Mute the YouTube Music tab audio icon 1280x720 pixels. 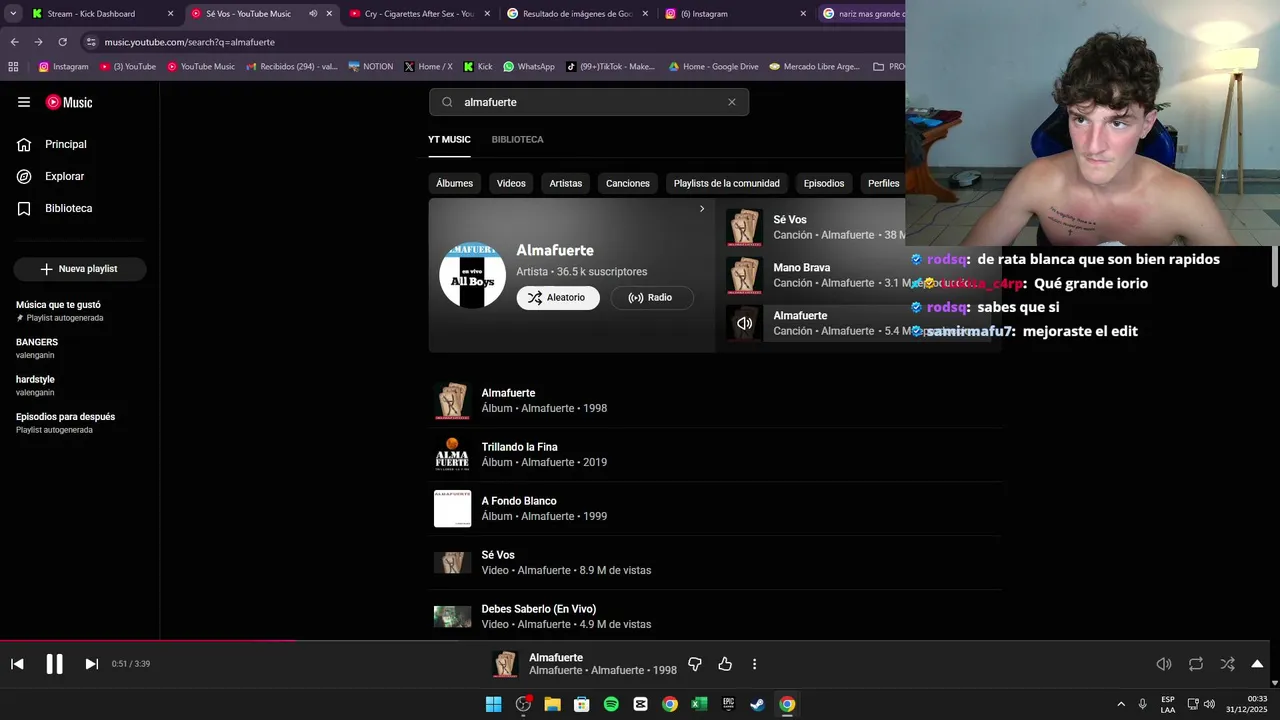tap(313, 14)
